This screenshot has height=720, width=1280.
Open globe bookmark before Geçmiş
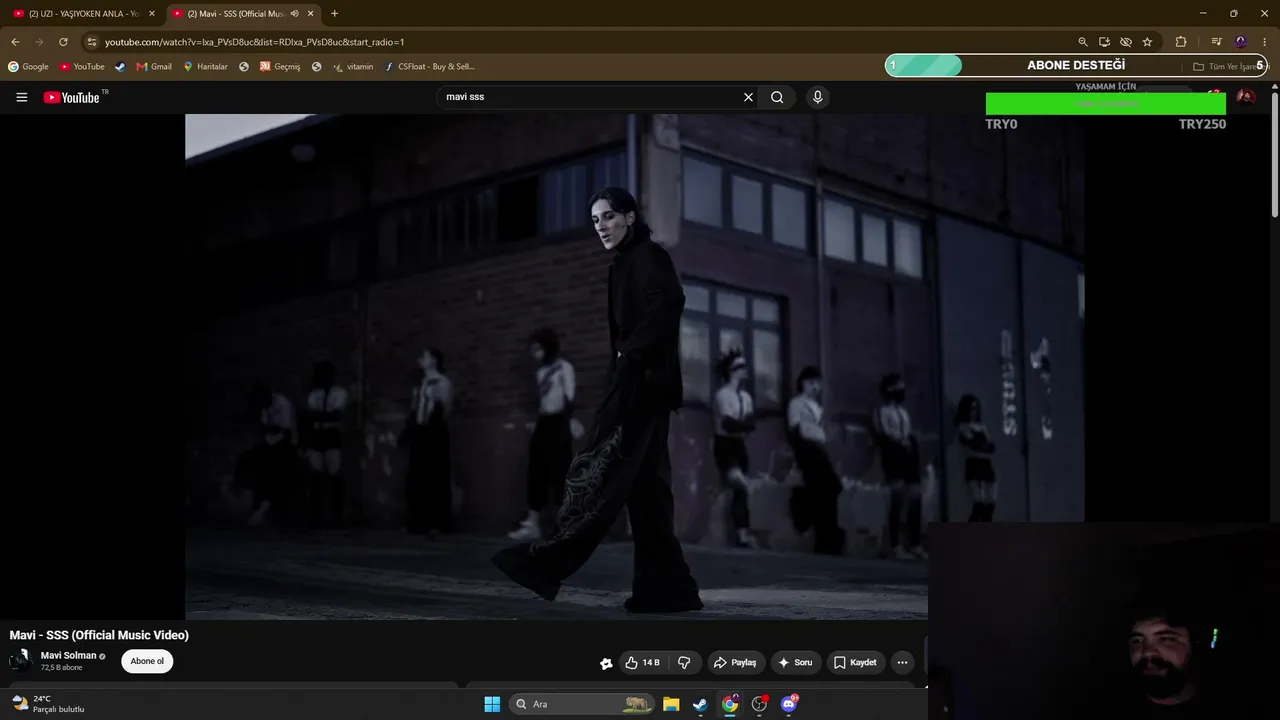(x=244, y=67)
